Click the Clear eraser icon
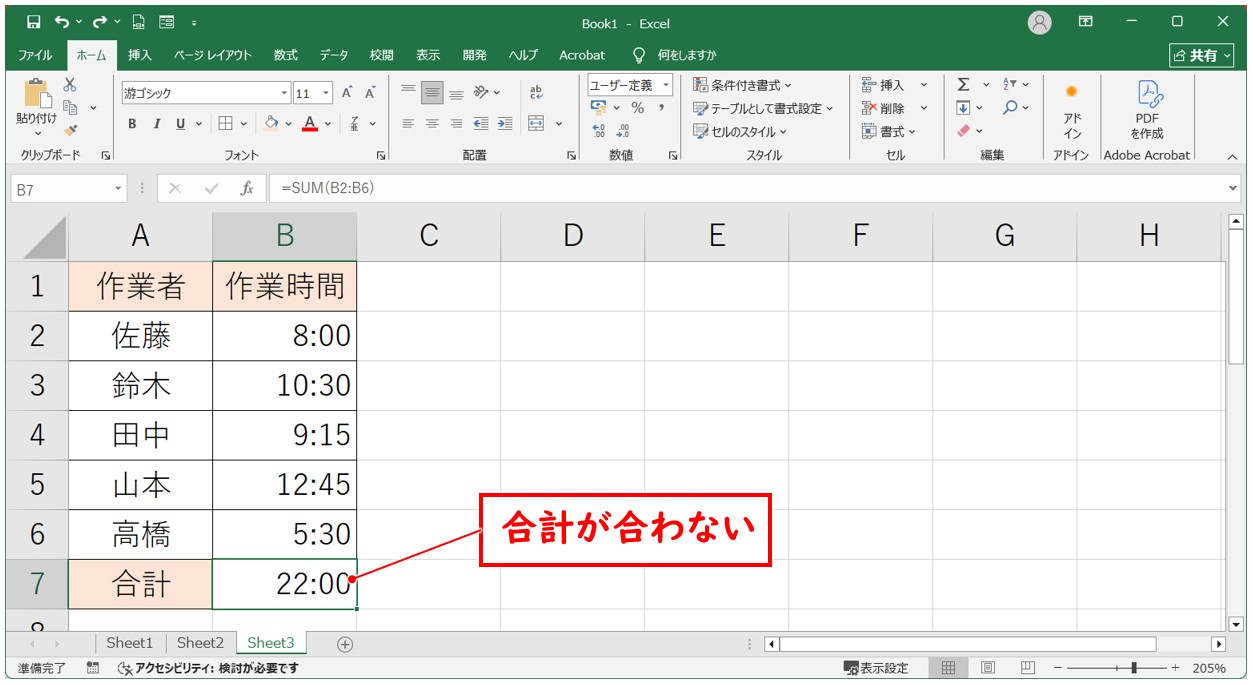 coord(964,131)
